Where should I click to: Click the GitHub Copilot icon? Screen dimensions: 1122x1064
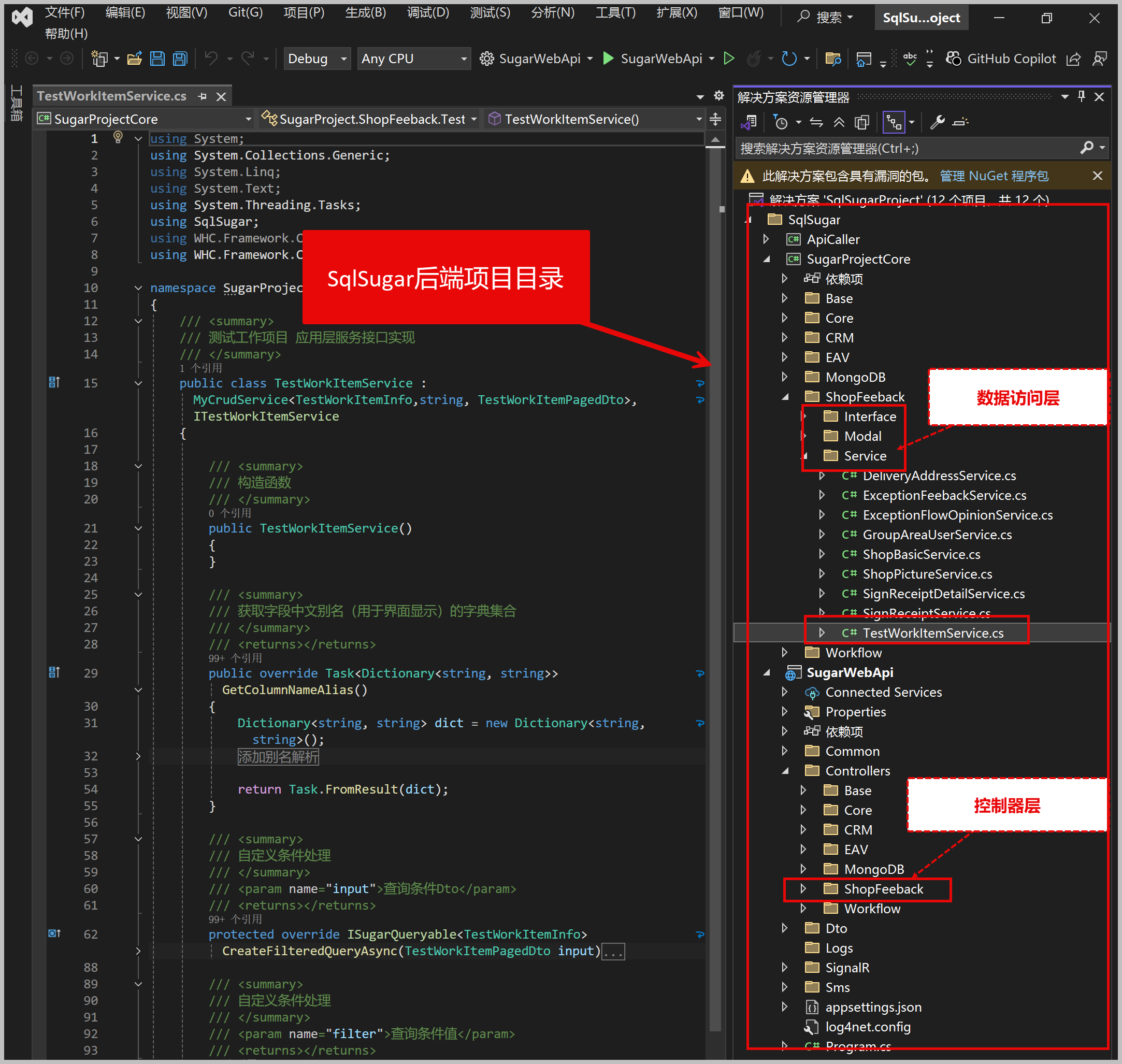click(x=954, y=59)
